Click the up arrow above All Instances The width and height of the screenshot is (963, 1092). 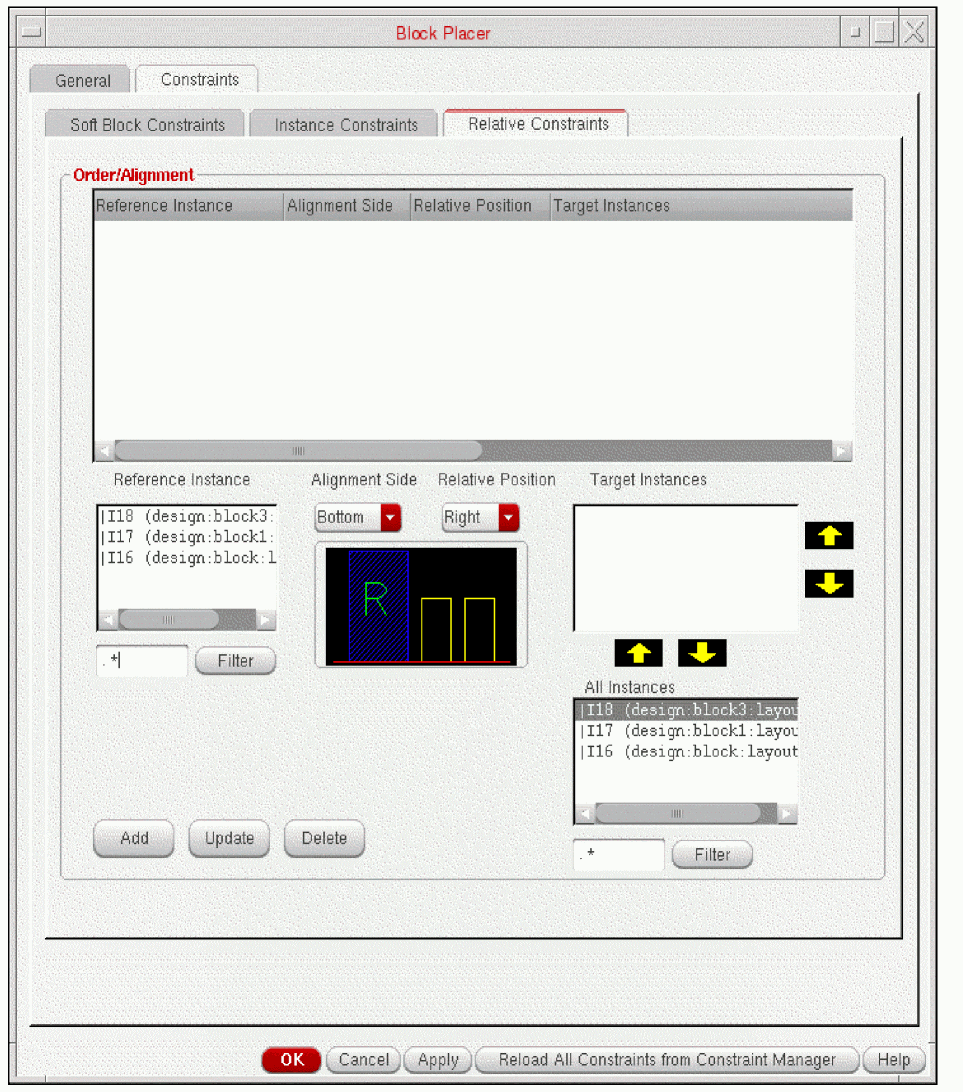(x=638, y=653)
